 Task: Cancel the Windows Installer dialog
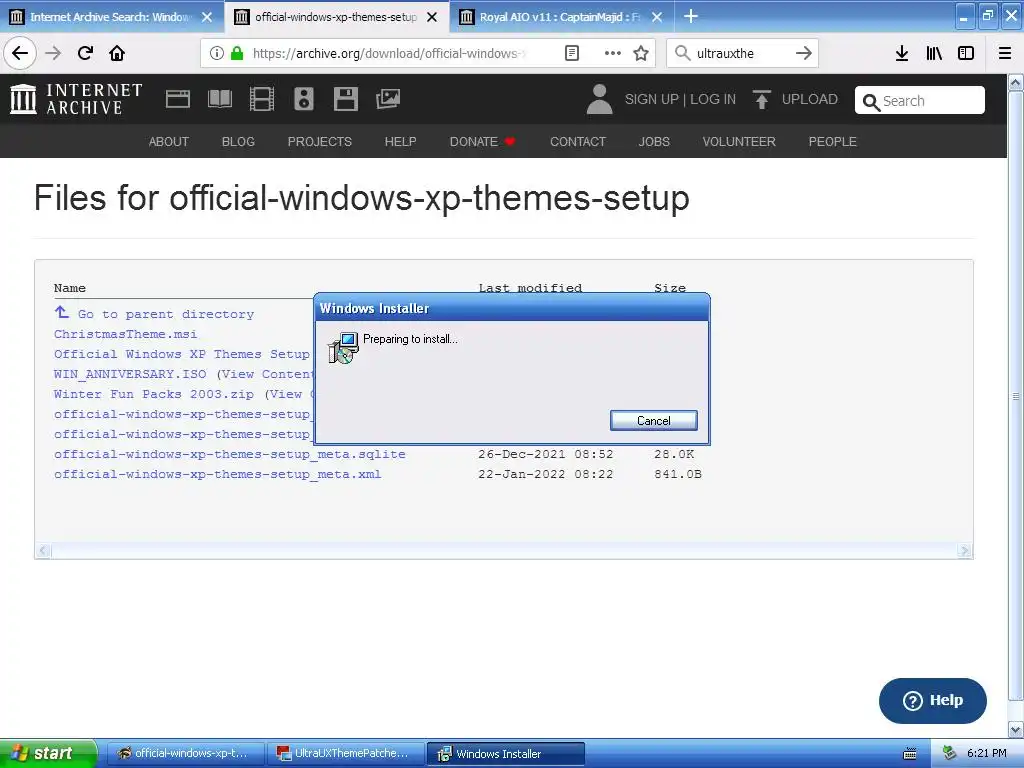(x=654, y=421)
